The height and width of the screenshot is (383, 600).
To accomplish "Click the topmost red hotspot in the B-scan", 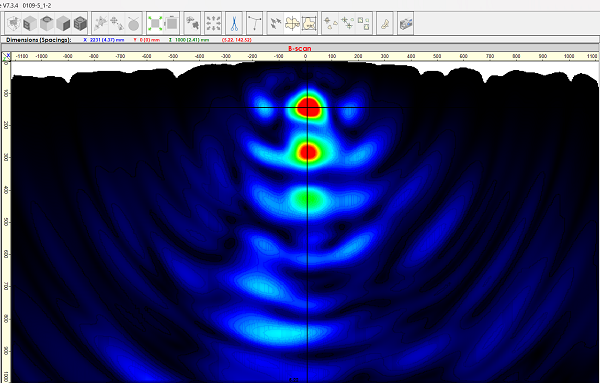I will (308, 107).
